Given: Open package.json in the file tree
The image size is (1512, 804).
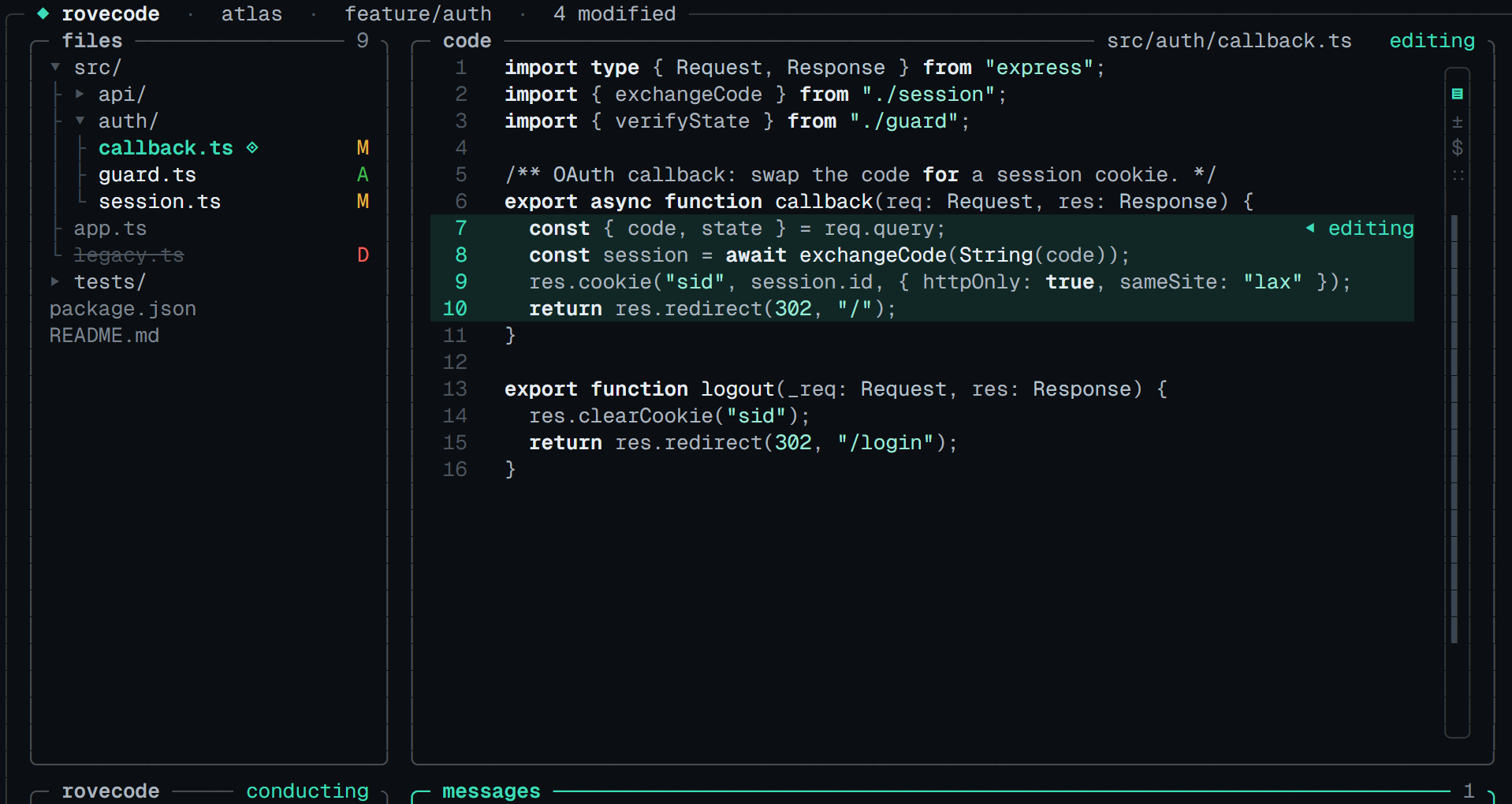Looking at the screenshot, I should coord(123,308).
